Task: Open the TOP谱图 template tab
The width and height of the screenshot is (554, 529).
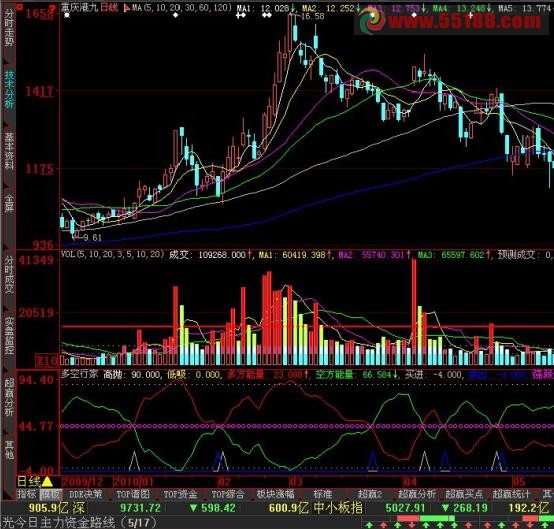Action: pyautogui.click(x=133, y=494)
